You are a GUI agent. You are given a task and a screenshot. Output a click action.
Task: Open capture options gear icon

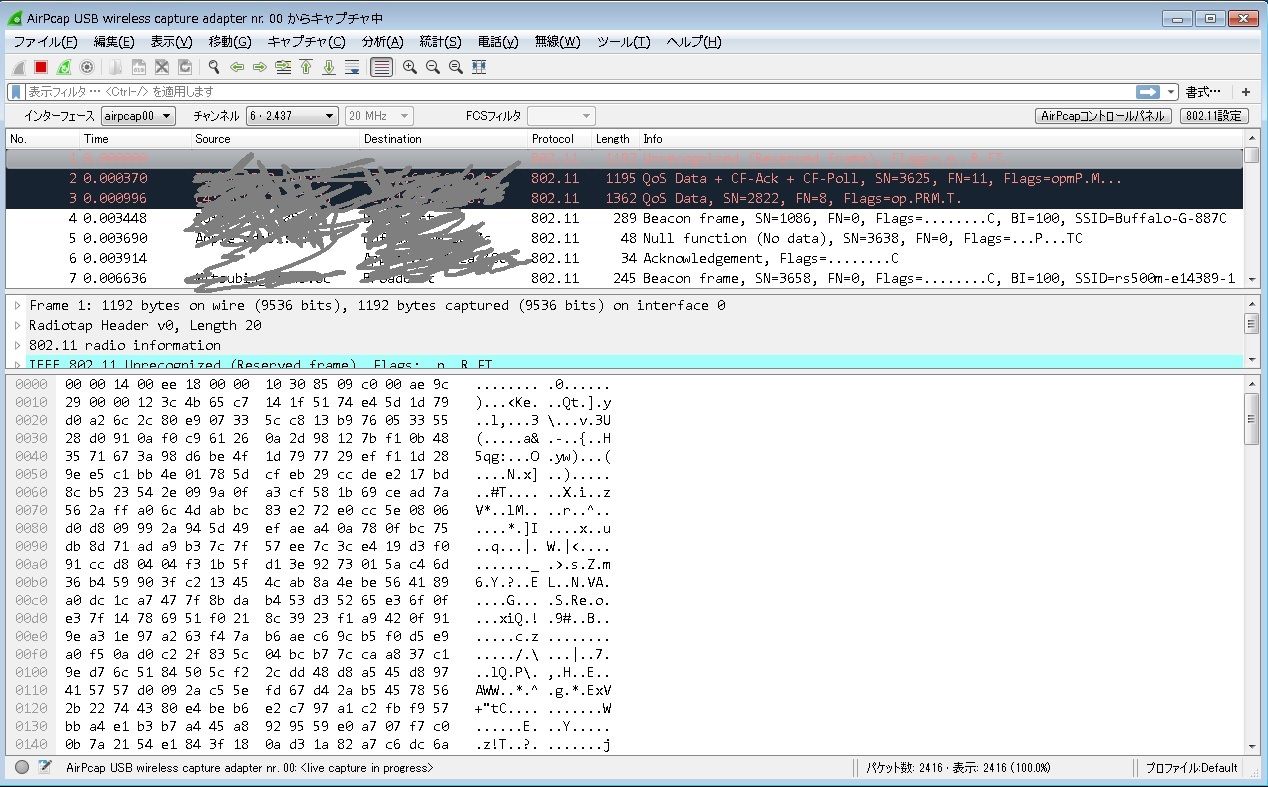87,67
